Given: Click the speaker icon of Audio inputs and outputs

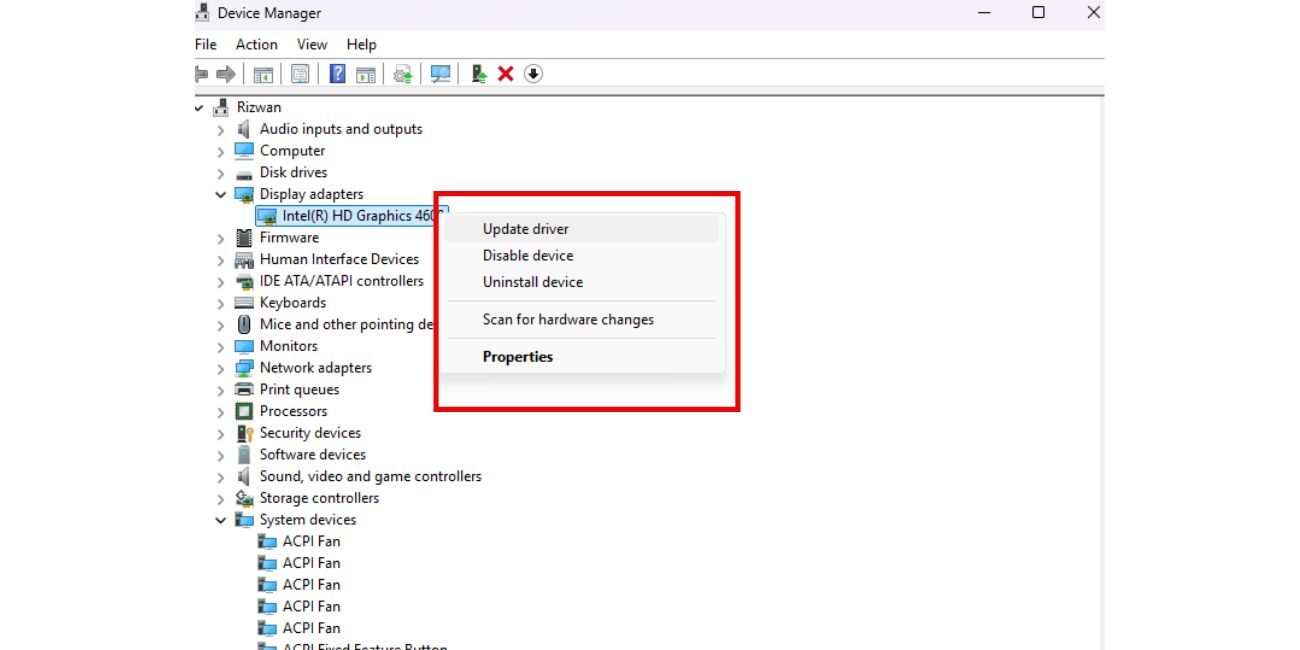Looking at the screenshot, I should pos(244,129).
